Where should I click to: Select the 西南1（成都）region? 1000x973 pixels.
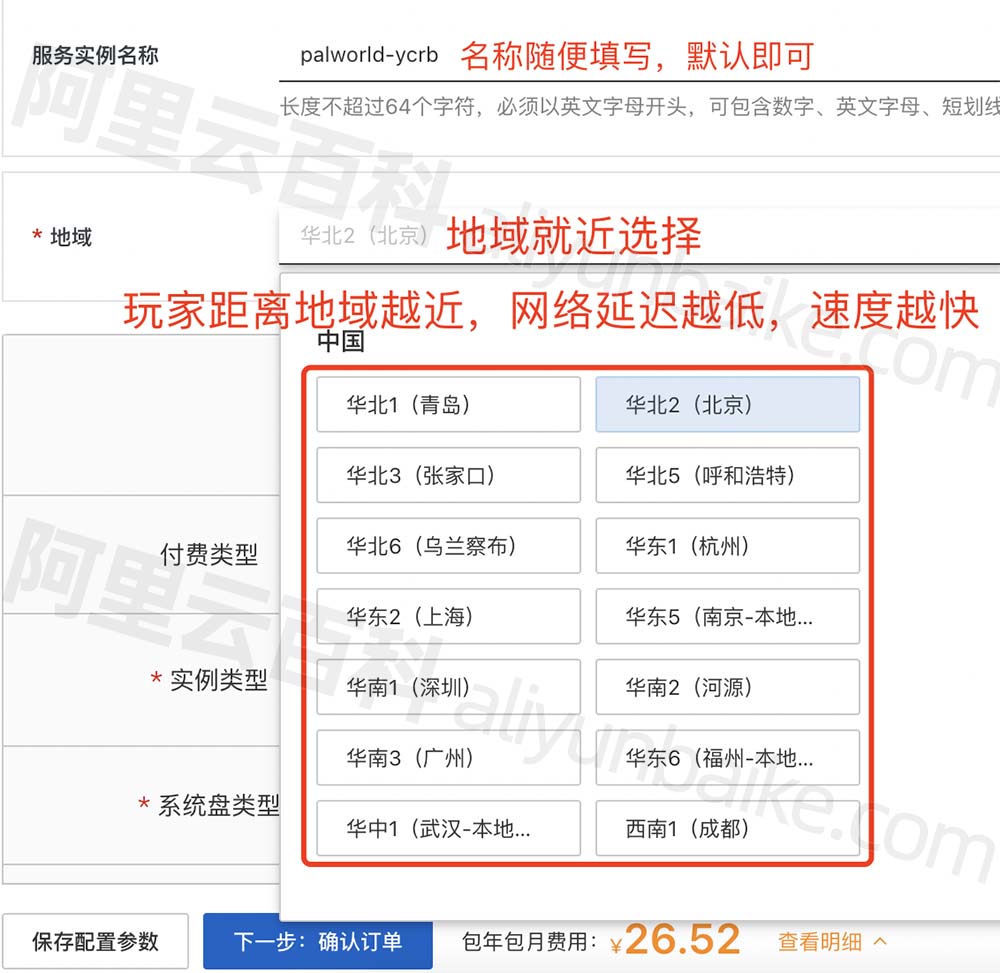coord(727,828)
